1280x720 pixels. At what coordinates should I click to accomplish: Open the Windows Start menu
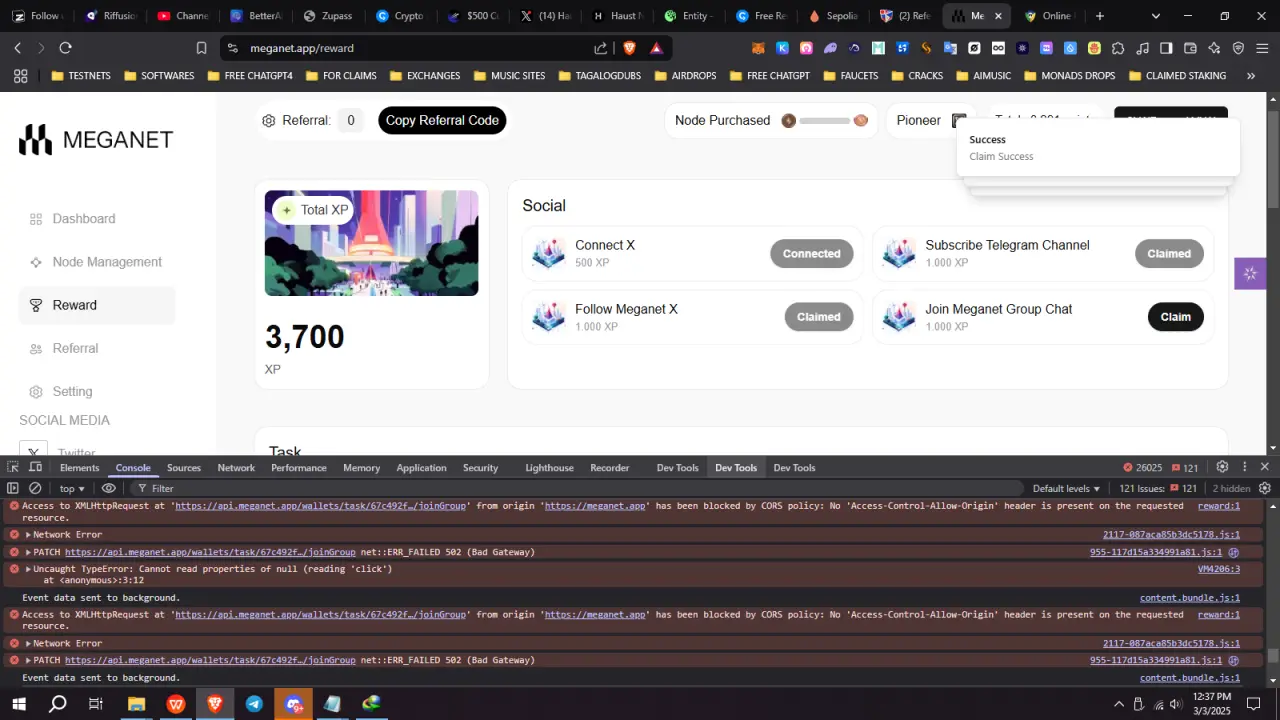tap(18, 704)
